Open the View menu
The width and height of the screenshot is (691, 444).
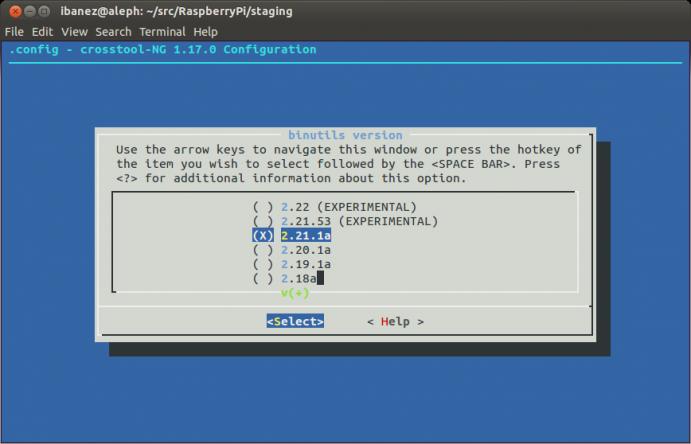[x=74, y=32]
